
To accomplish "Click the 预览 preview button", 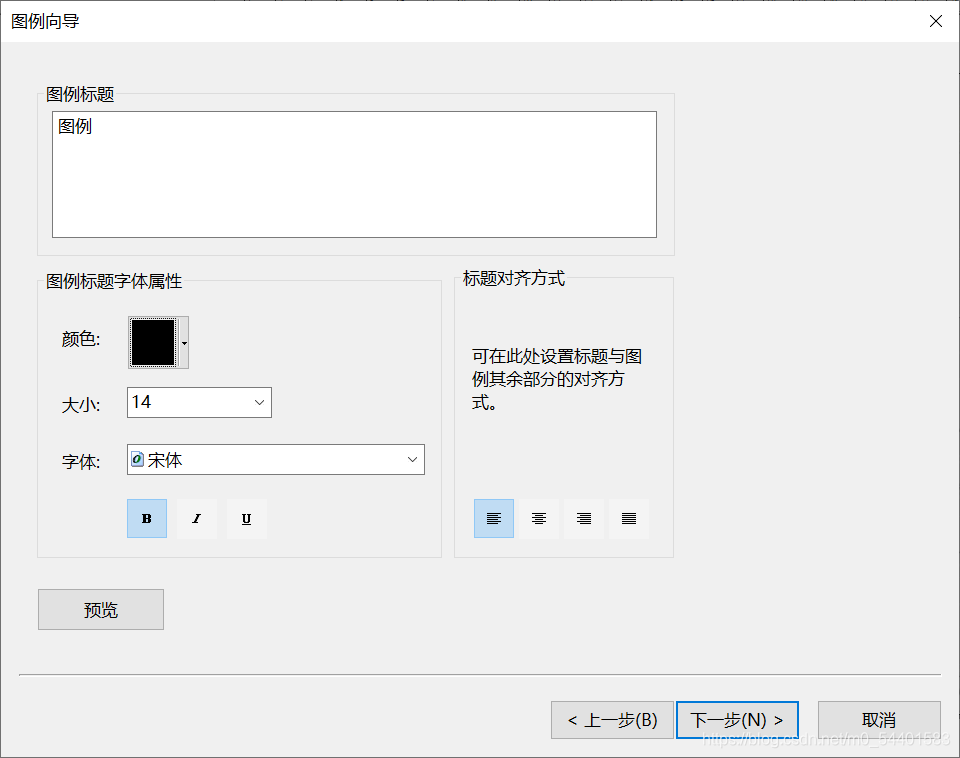I will pos(101,609).
